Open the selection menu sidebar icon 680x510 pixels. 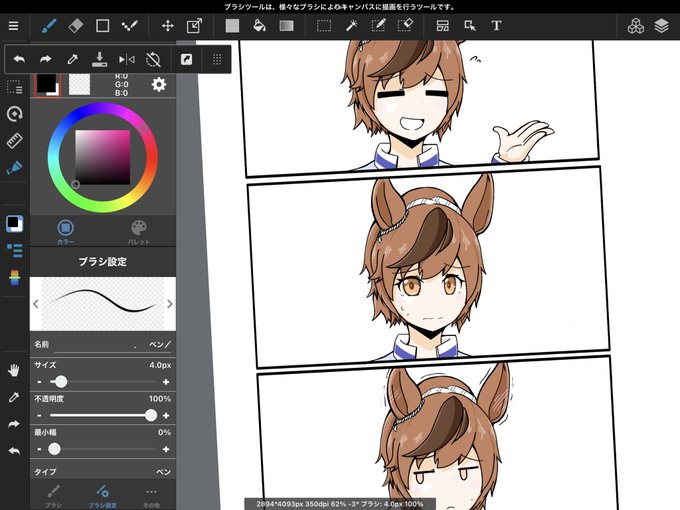point(14,87)
